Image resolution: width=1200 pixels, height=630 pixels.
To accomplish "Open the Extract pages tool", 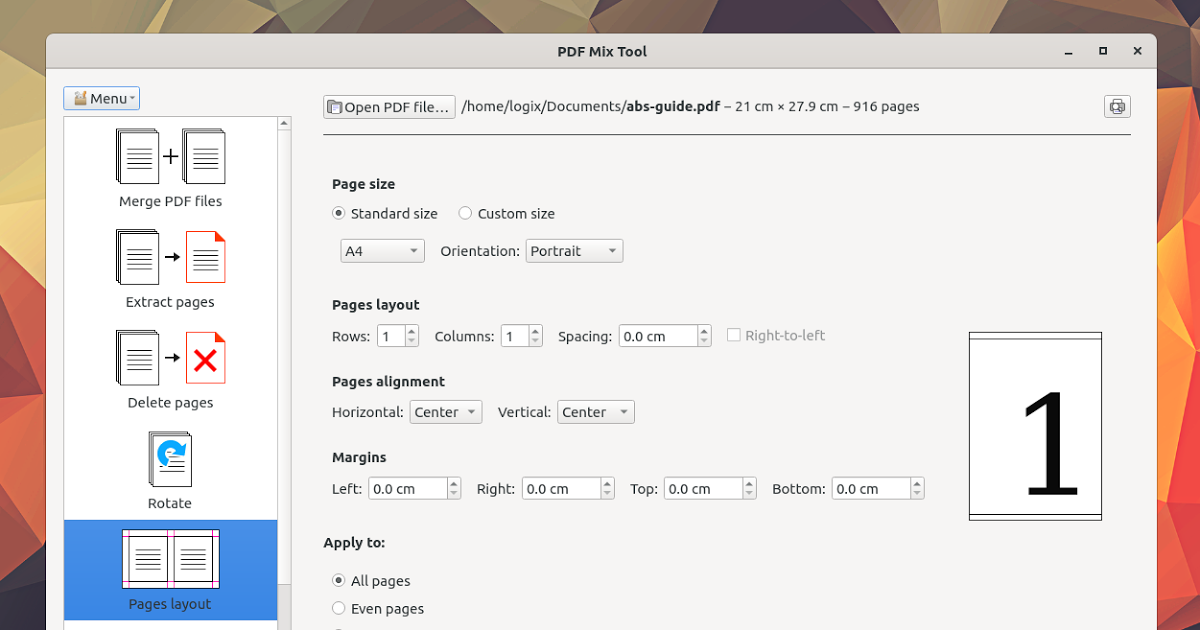I will point(170,268).
